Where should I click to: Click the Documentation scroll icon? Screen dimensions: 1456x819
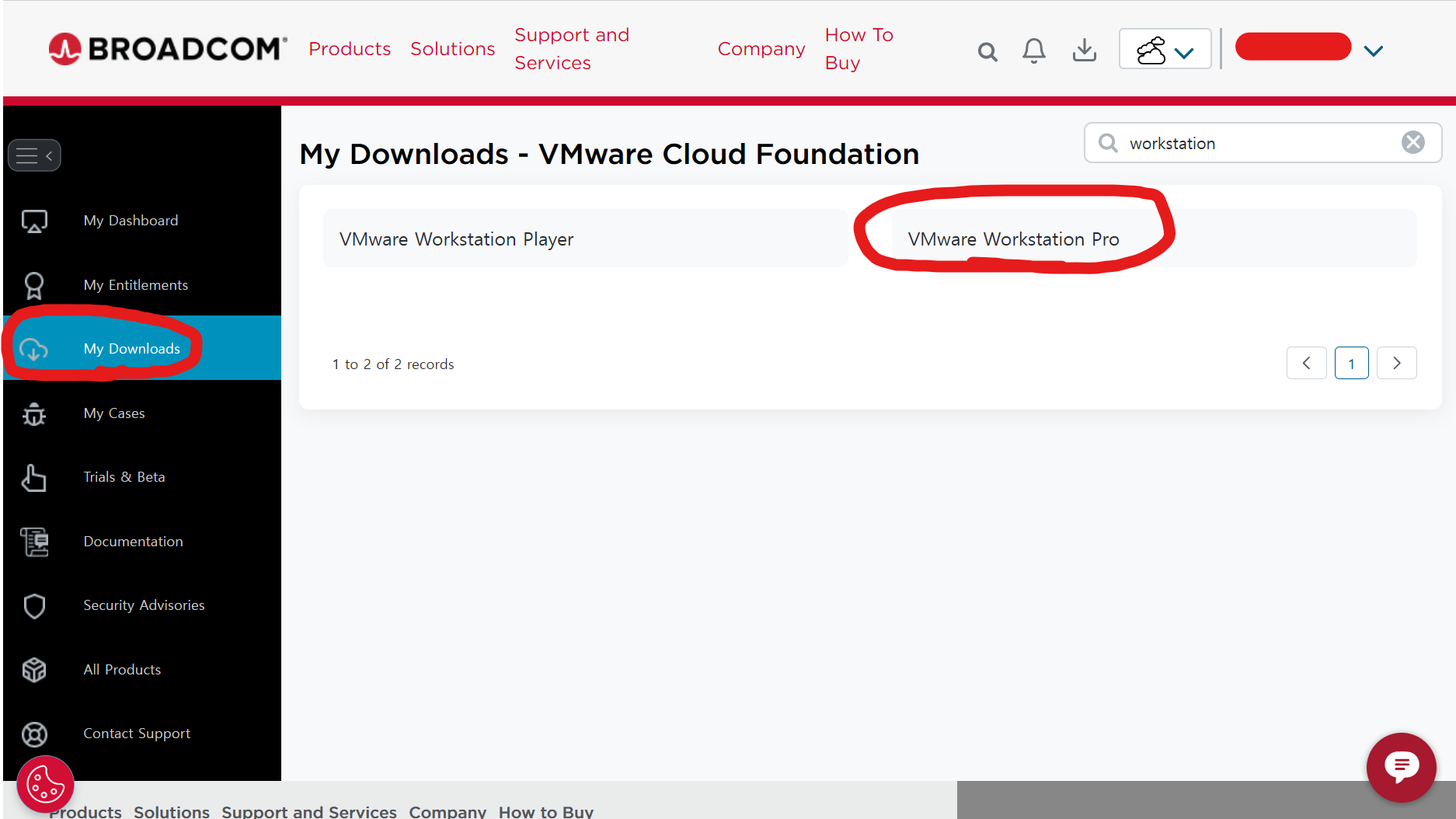(34, 542)
